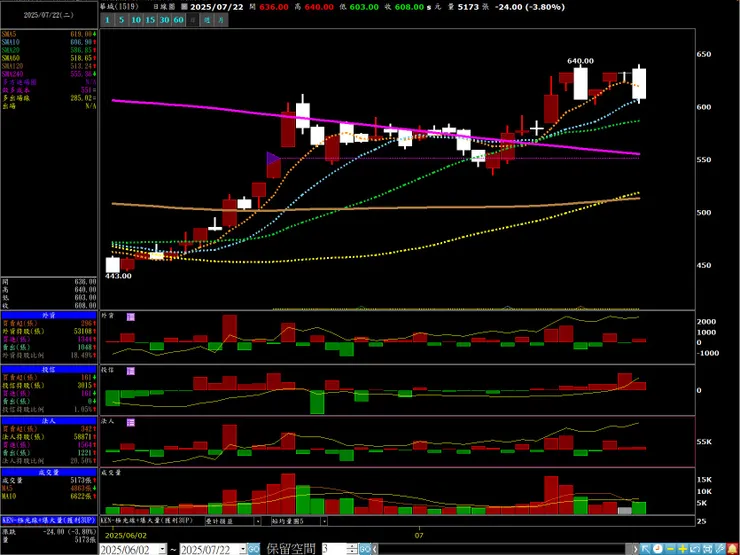Select the weekly (週) chart interval
The width and height of the screenshot is (740, 555).
coord(207,20)
